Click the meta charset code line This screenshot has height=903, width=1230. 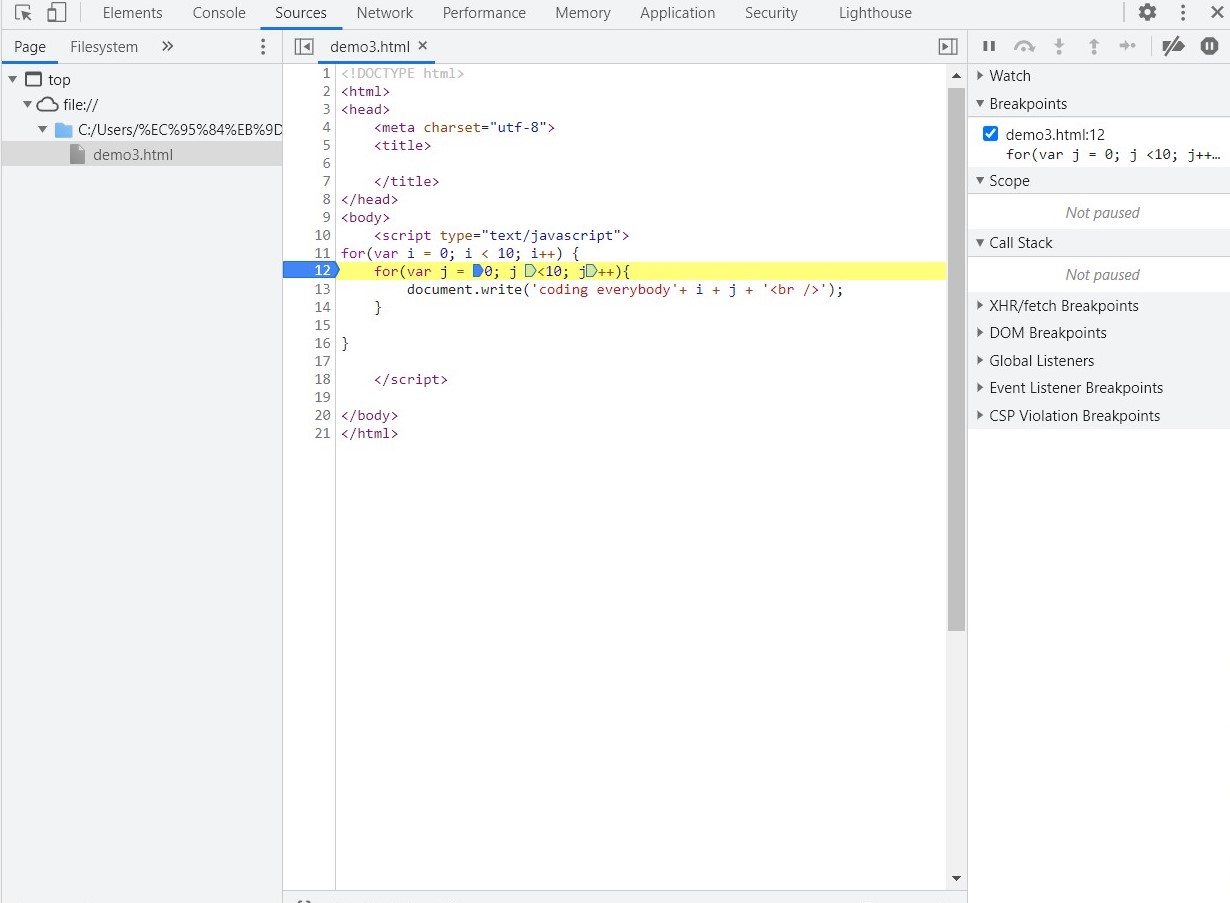(464, 127)
